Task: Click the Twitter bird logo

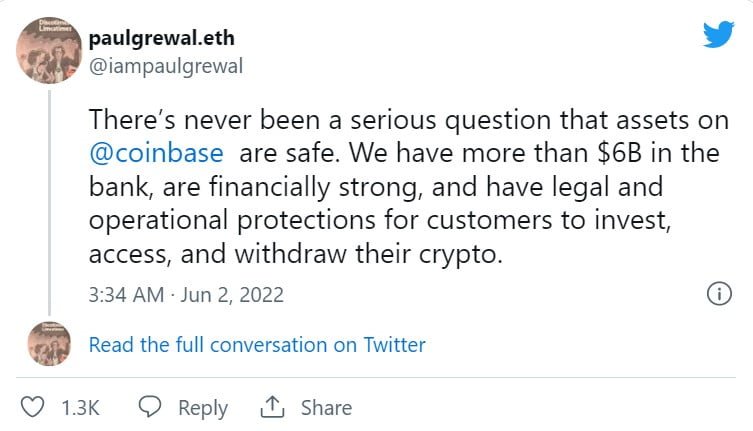Action: 718,33
